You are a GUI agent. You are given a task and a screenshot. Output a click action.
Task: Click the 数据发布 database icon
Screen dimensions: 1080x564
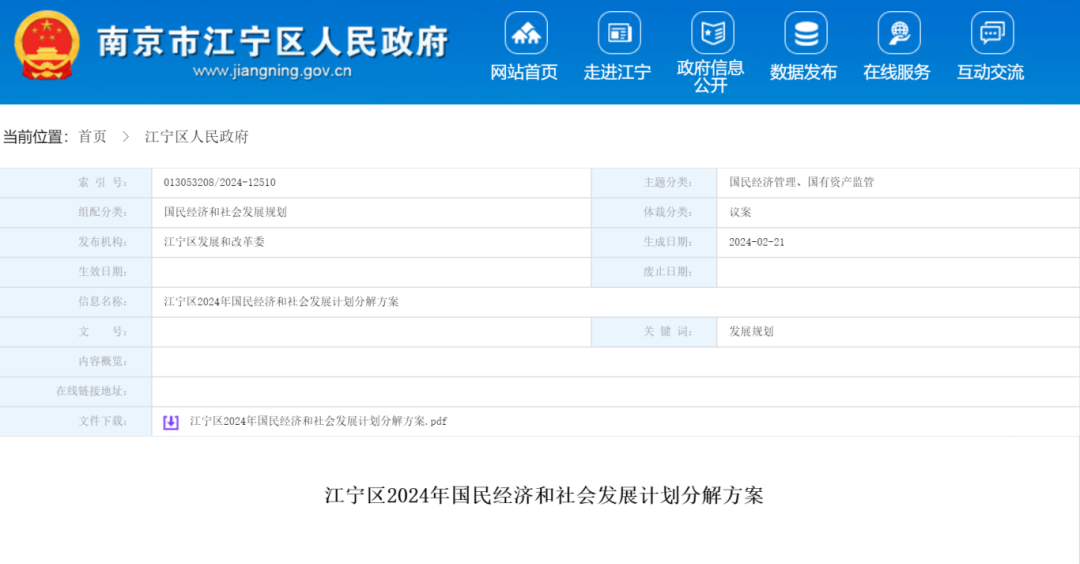806,33
